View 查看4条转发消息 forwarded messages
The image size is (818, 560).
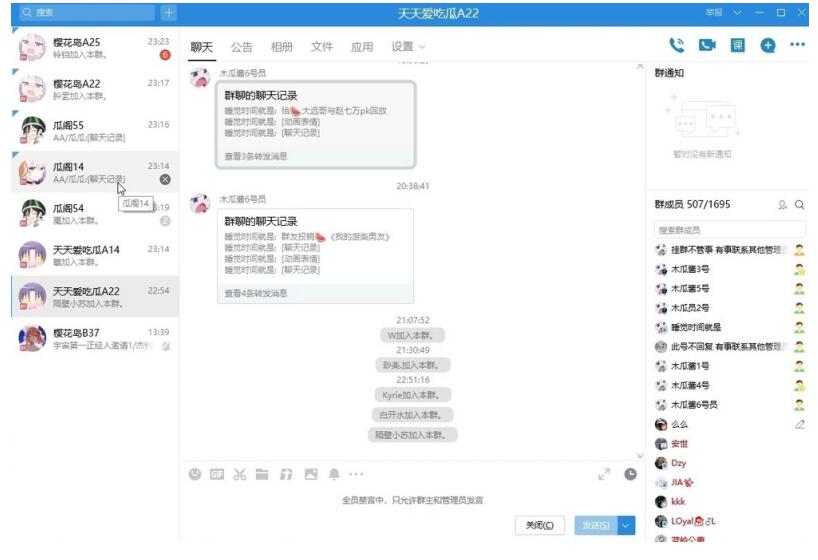256,293
